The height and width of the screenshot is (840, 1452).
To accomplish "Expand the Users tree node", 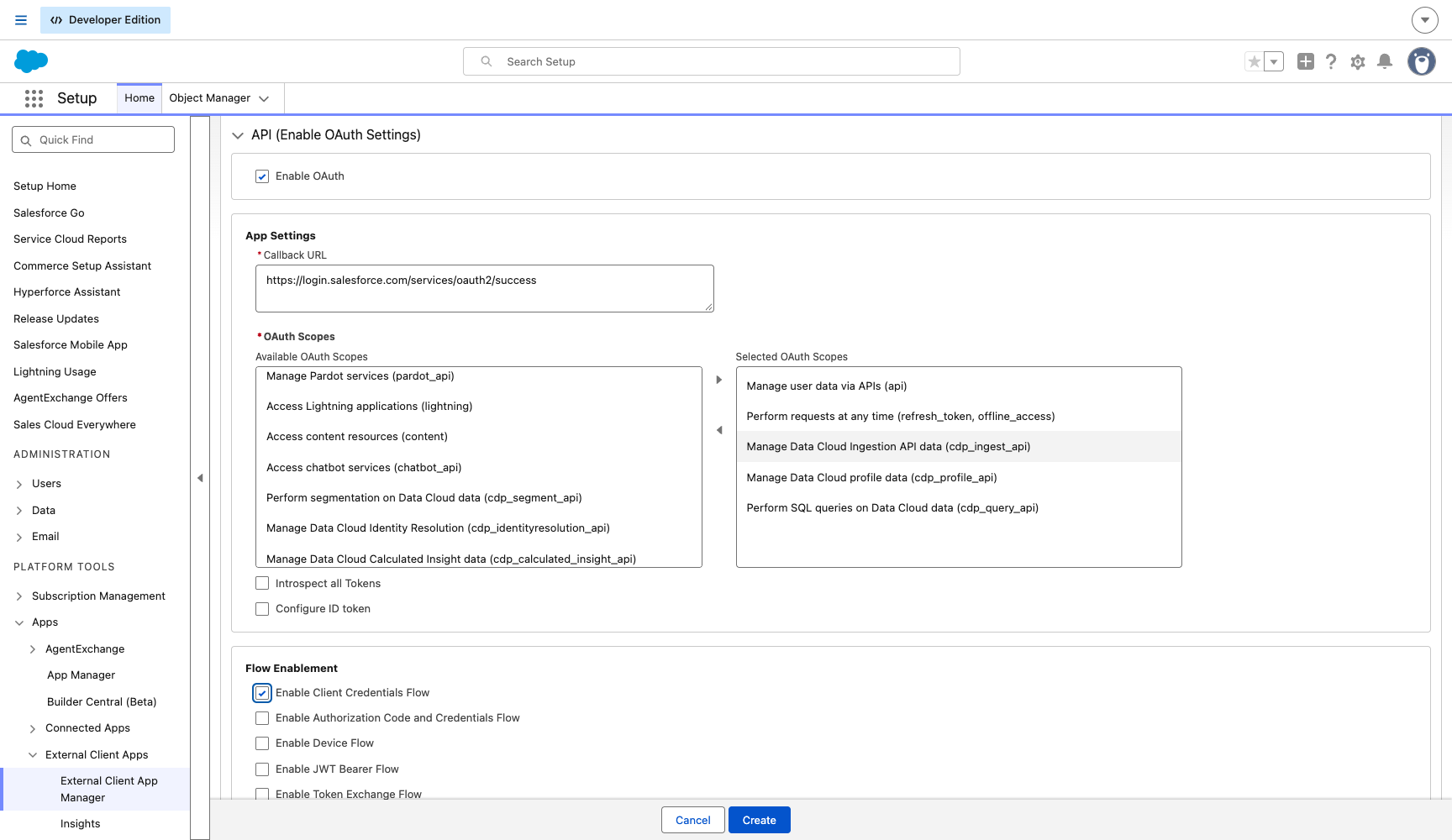I will [19, 485].
